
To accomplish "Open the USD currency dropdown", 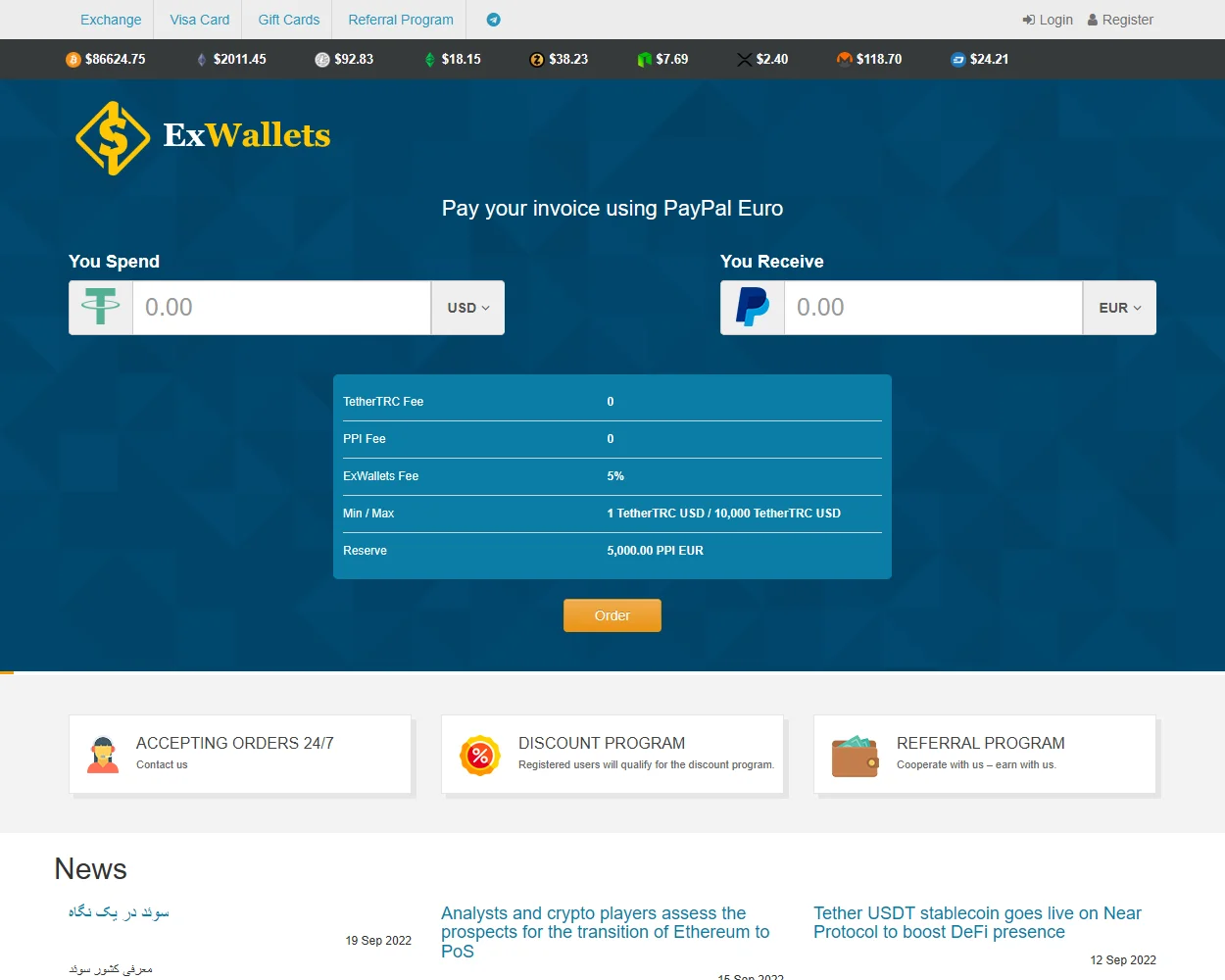I will click(x=468, y=308).
